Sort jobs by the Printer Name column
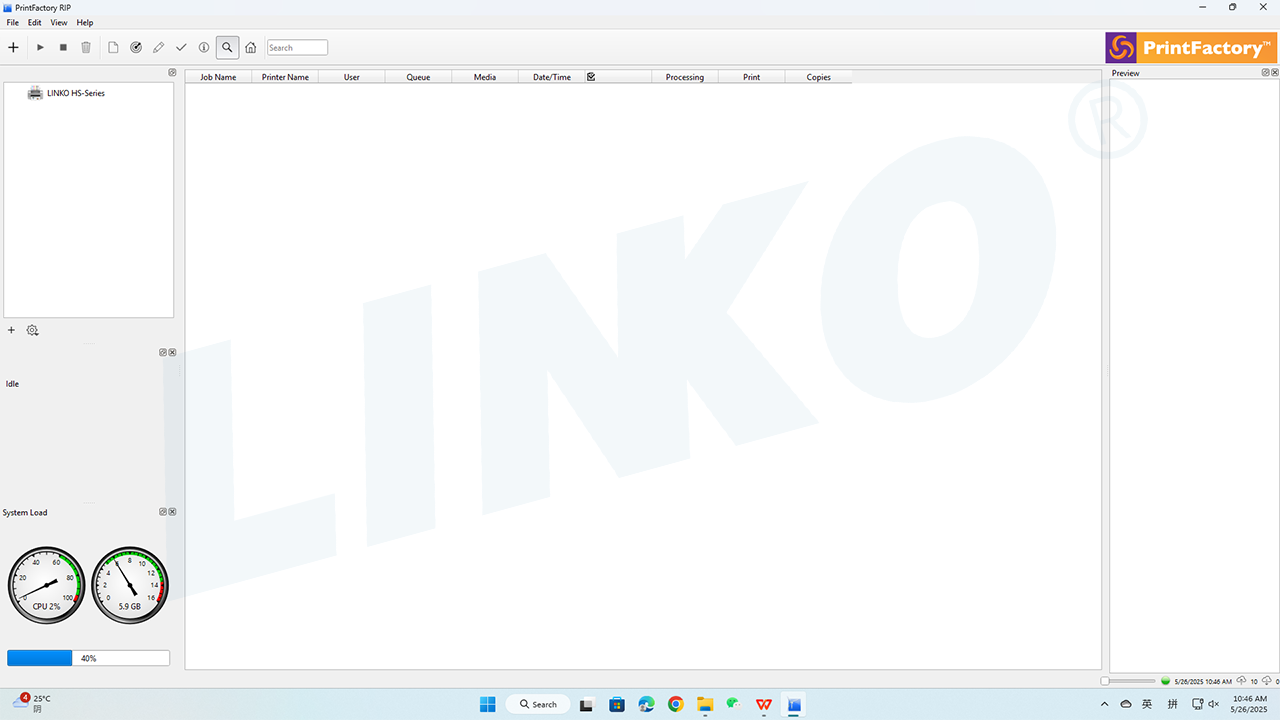This screenshot has height=720, width=1280. pyautogui.click(x=285, y=77)
